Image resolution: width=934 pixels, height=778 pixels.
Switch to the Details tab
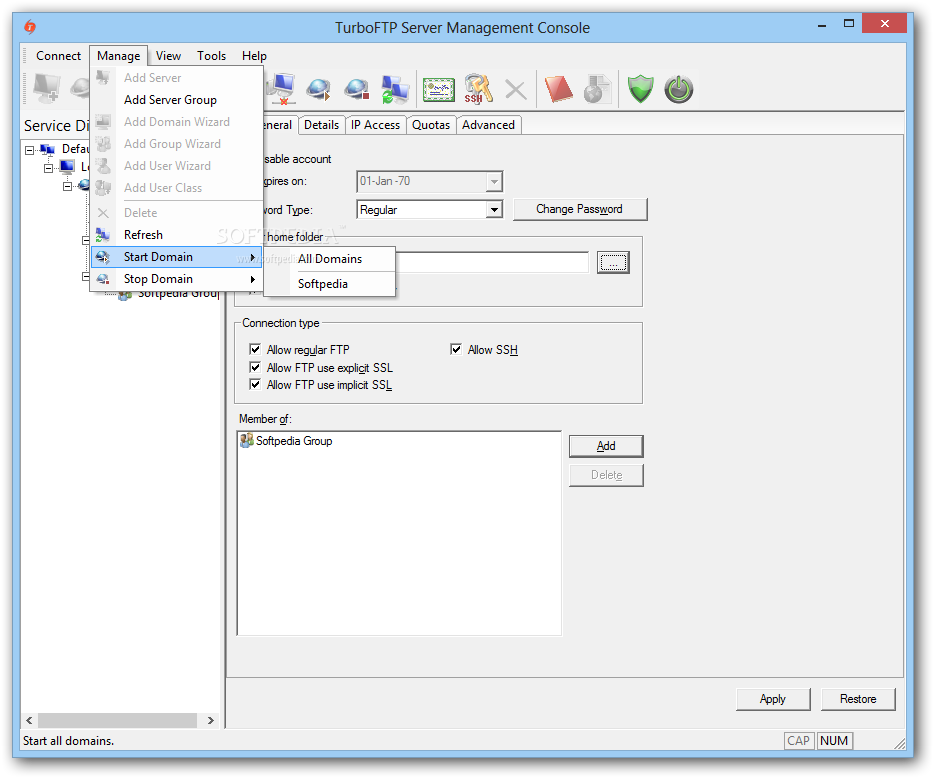322,125
